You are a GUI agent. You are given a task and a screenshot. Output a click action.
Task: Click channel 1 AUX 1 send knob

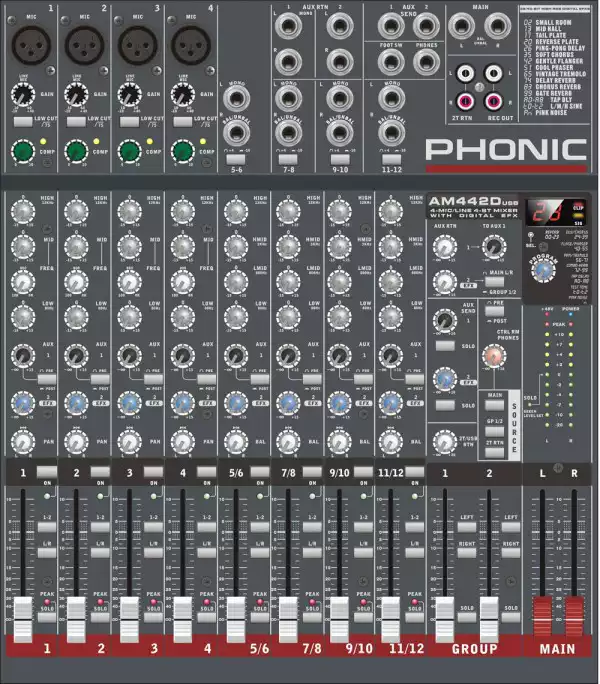pyautogui.click(x=23, y=356)
